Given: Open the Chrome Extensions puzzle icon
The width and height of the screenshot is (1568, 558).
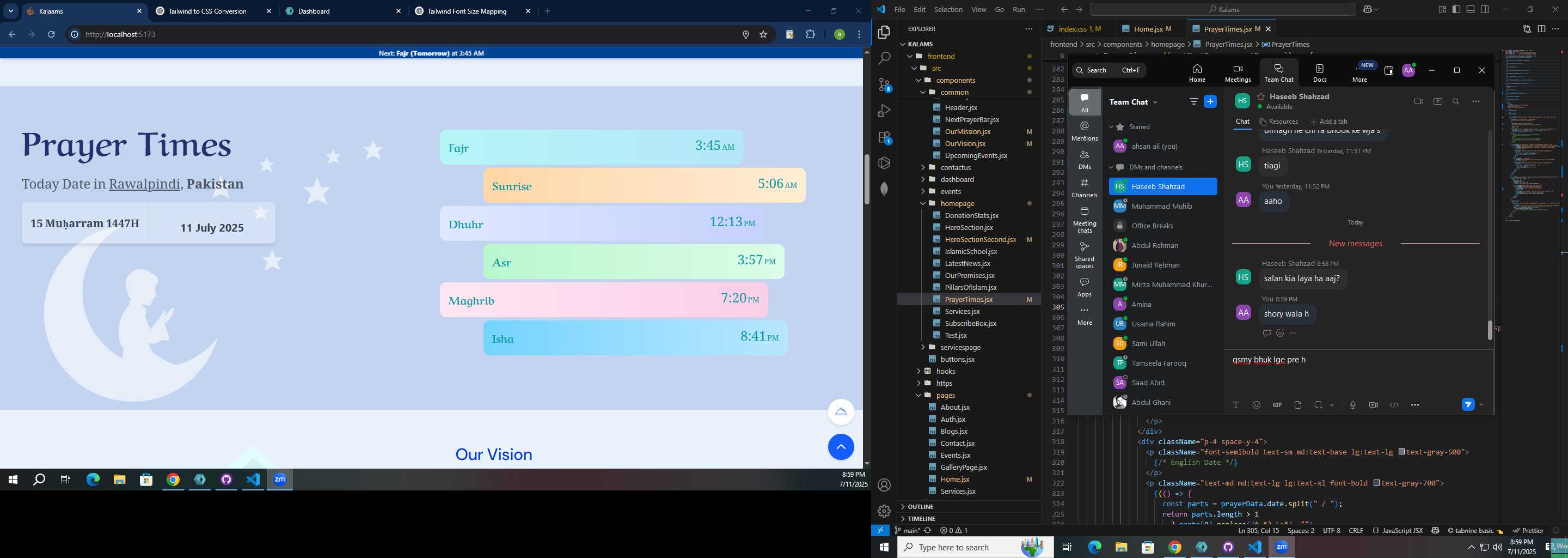Looking at the screenshot, I should coord(810,35).
